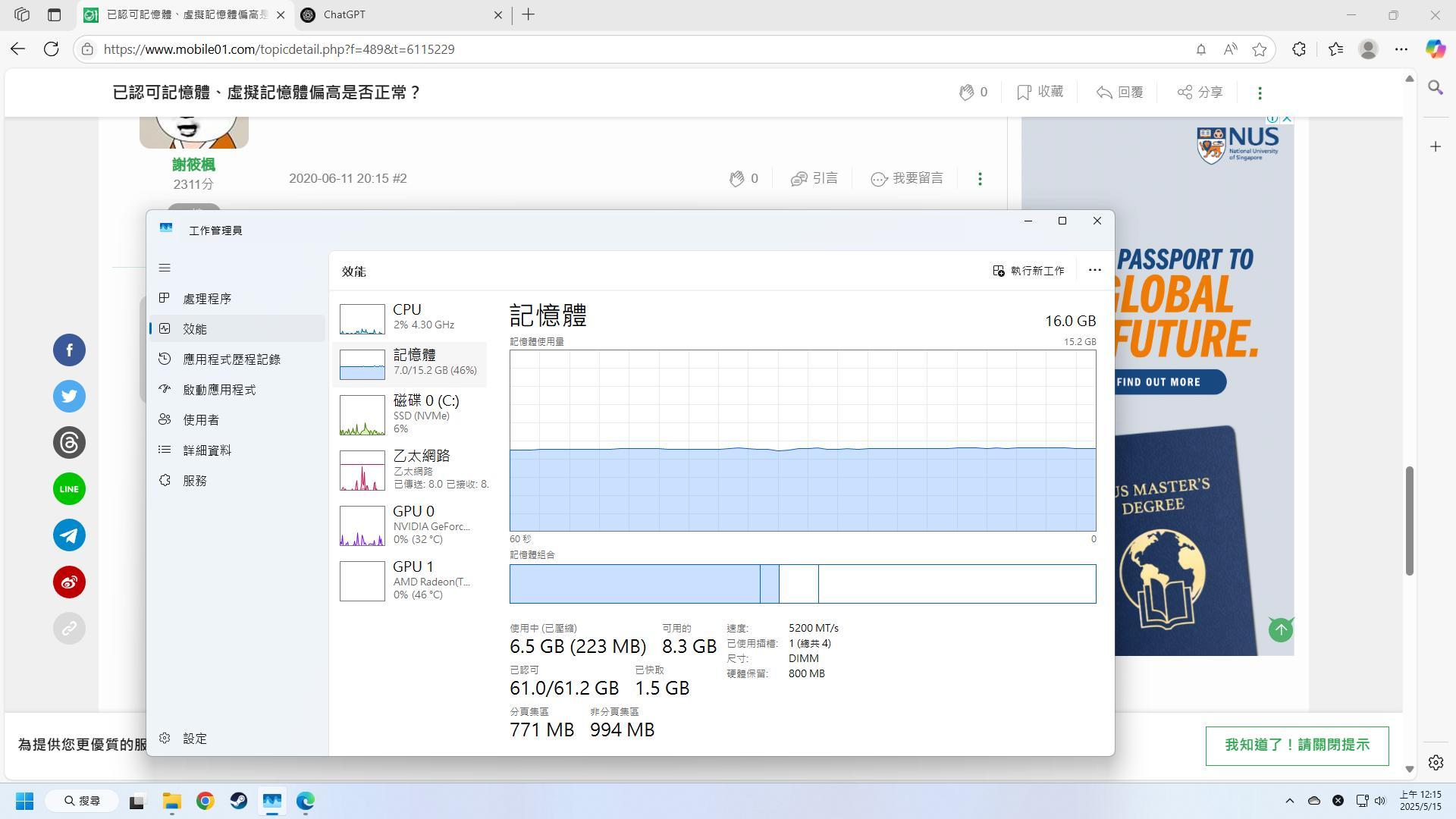Dismiss the notice with 我知道了！請關閉提示
1456x819 pixels.
(x=1297, y=745)
